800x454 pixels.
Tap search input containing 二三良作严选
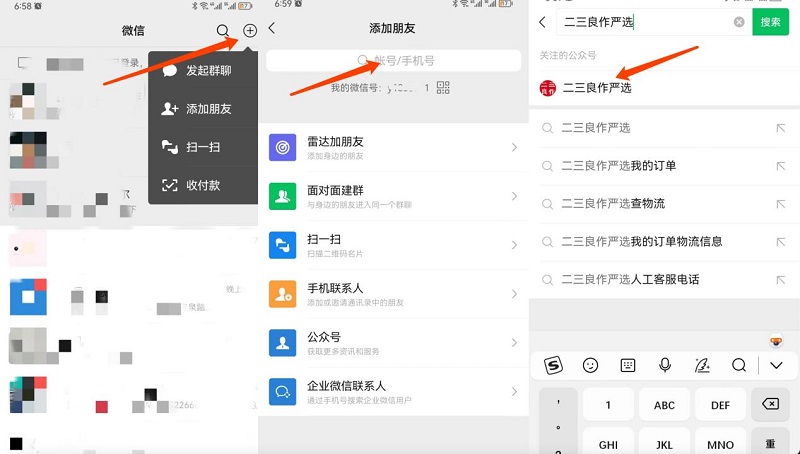653,22
